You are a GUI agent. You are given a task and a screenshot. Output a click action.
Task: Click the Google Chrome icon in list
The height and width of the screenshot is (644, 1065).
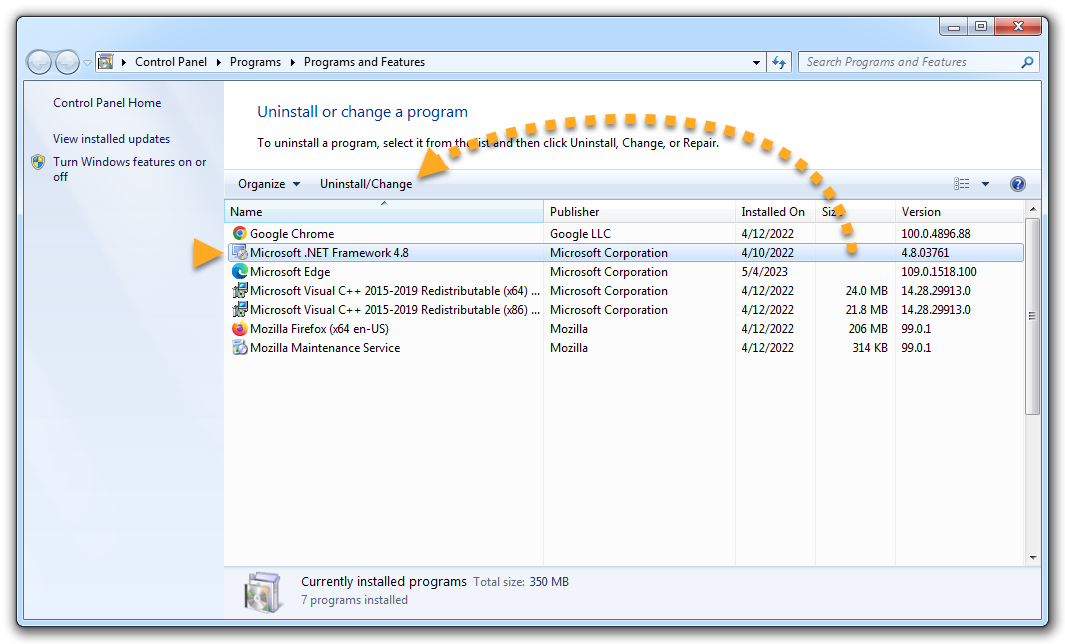pos(239,234)
